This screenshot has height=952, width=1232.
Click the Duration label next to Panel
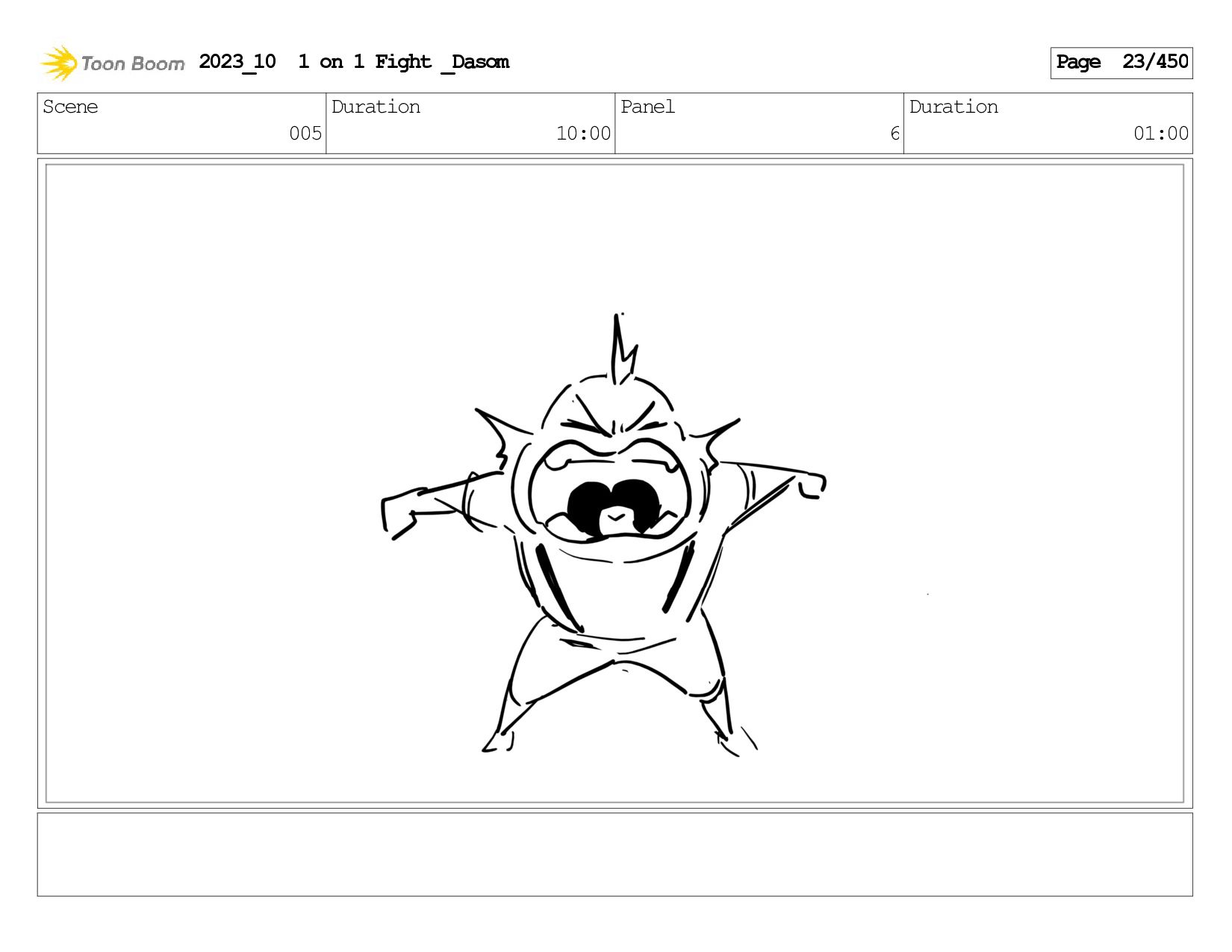click(x=953, y=107)
